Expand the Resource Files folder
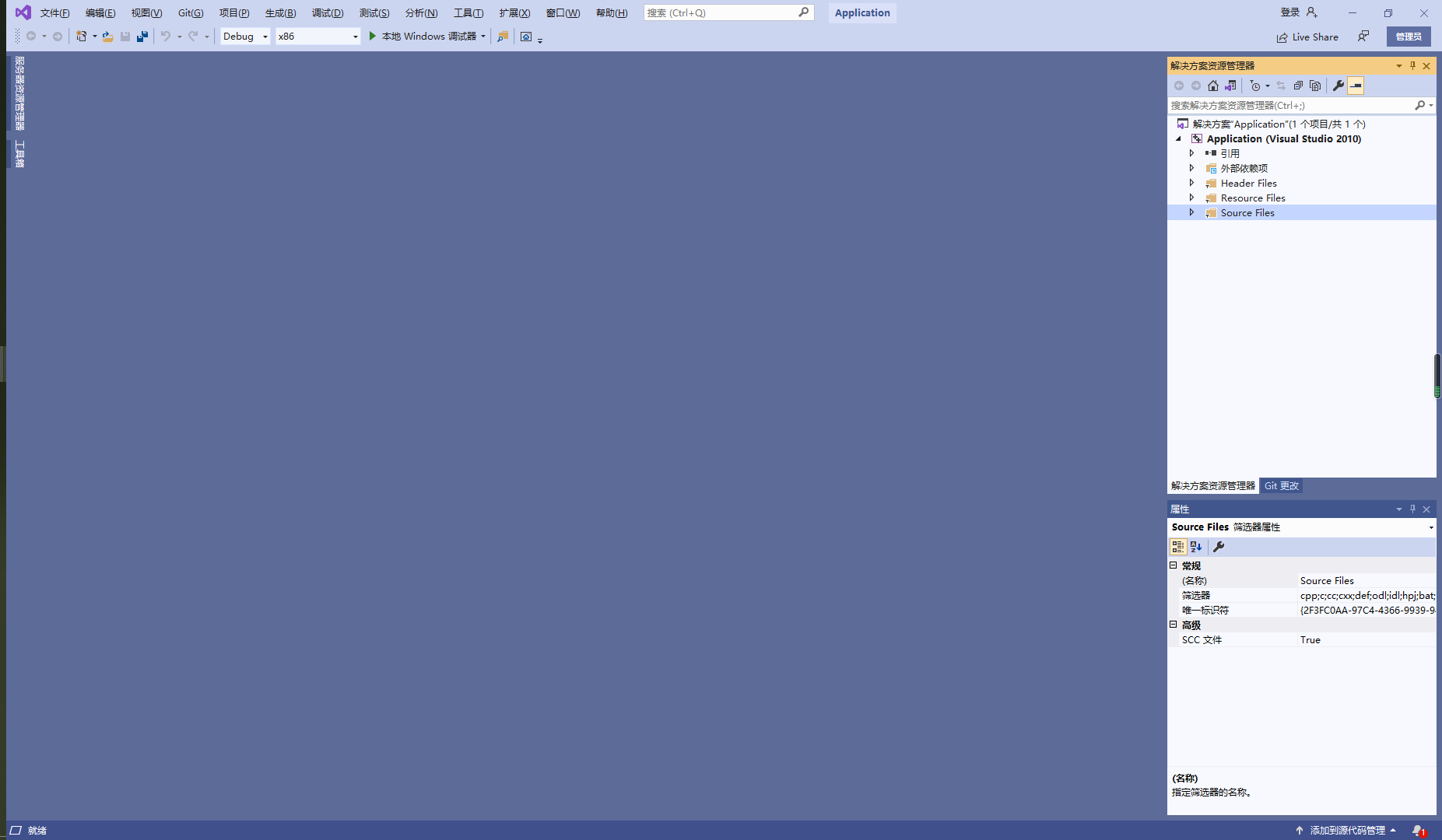The image size is (1442, 840). (1191, 198)
